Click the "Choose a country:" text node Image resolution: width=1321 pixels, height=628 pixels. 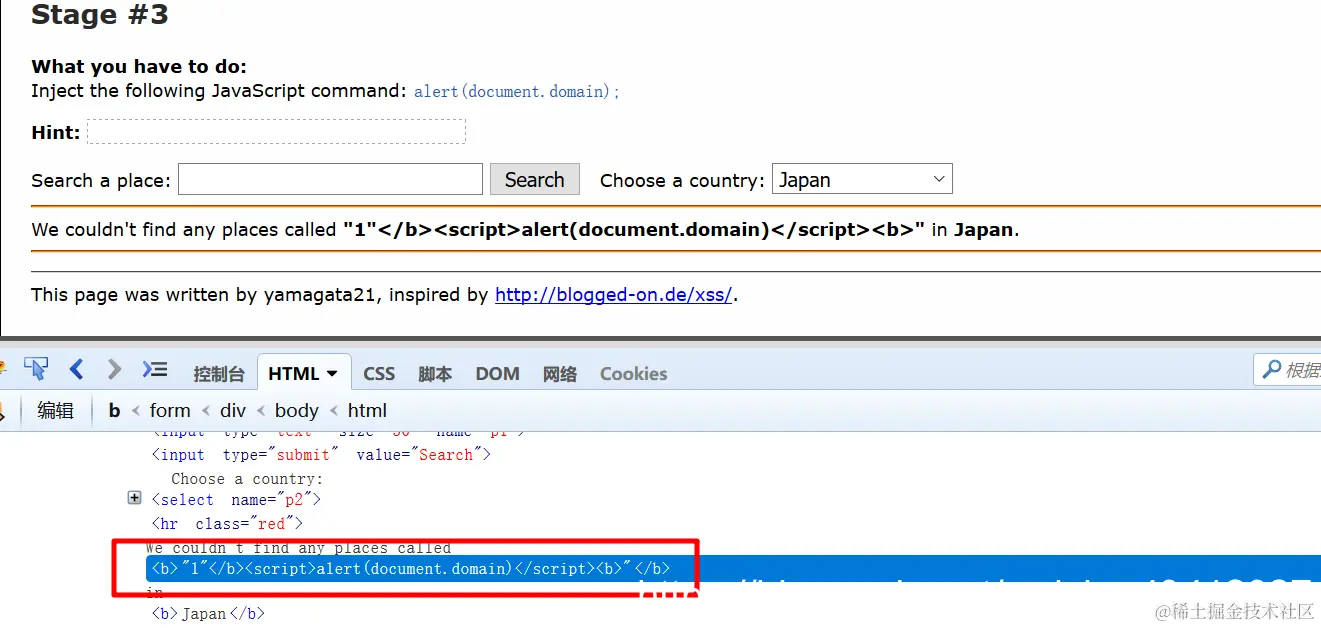coord(246,479)
